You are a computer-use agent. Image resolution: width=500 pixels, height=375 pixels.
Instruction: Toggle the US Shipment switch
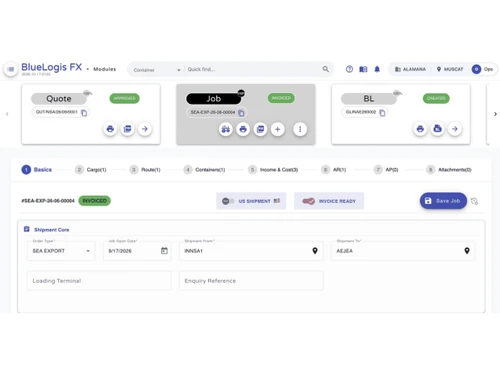[x=228, y=201]
